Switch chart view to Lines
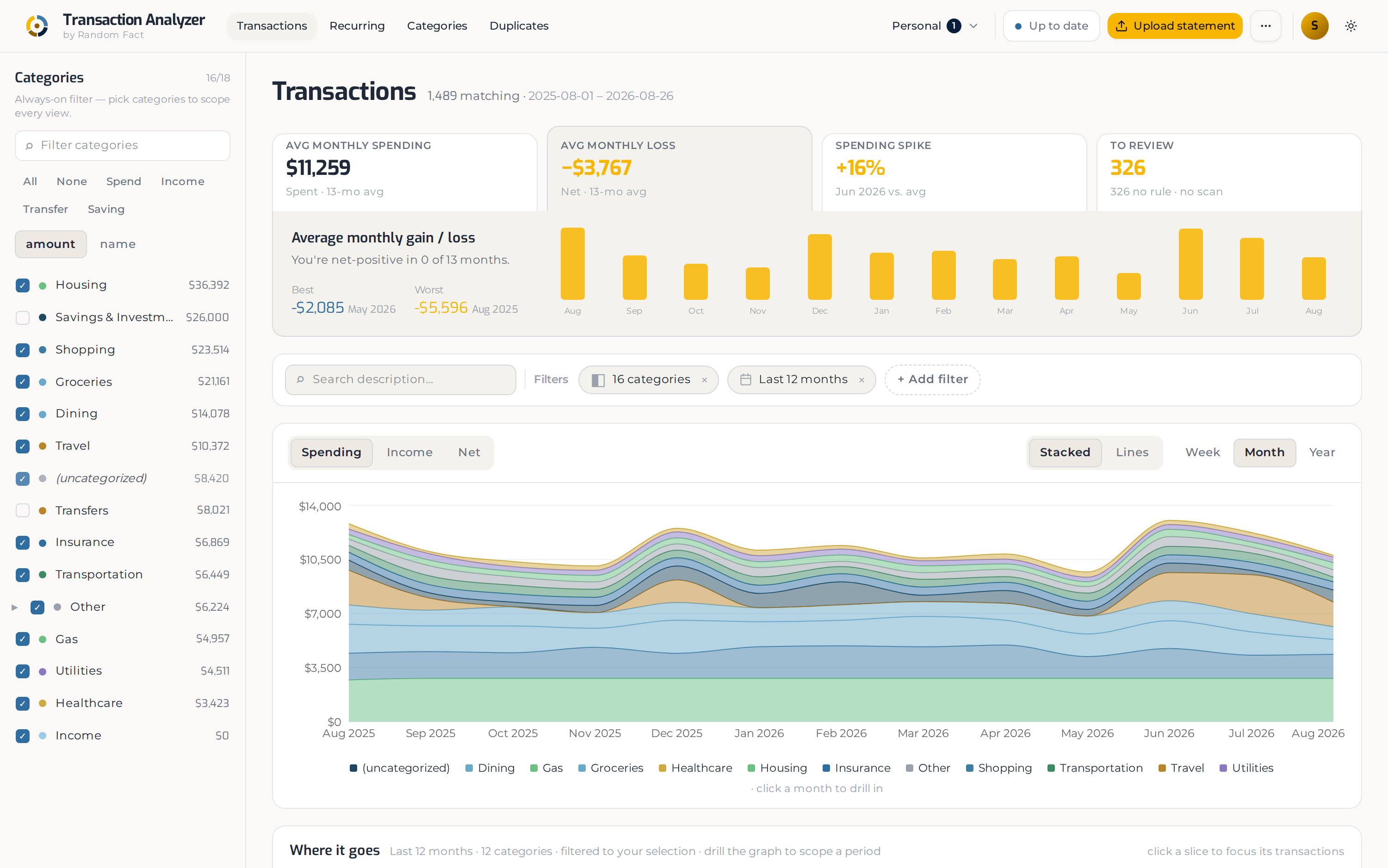 tap(1131, 453)
